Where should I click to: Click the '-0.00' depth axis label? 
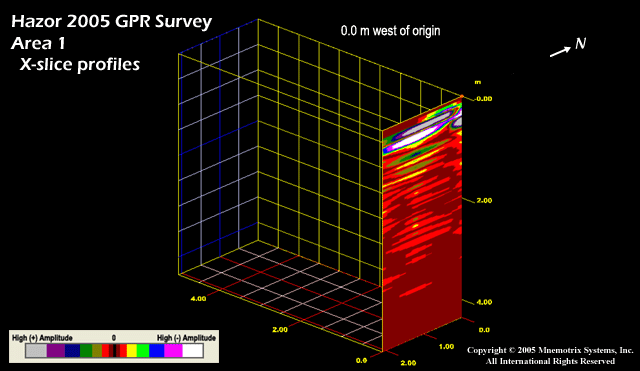click(x=483, y=99)
